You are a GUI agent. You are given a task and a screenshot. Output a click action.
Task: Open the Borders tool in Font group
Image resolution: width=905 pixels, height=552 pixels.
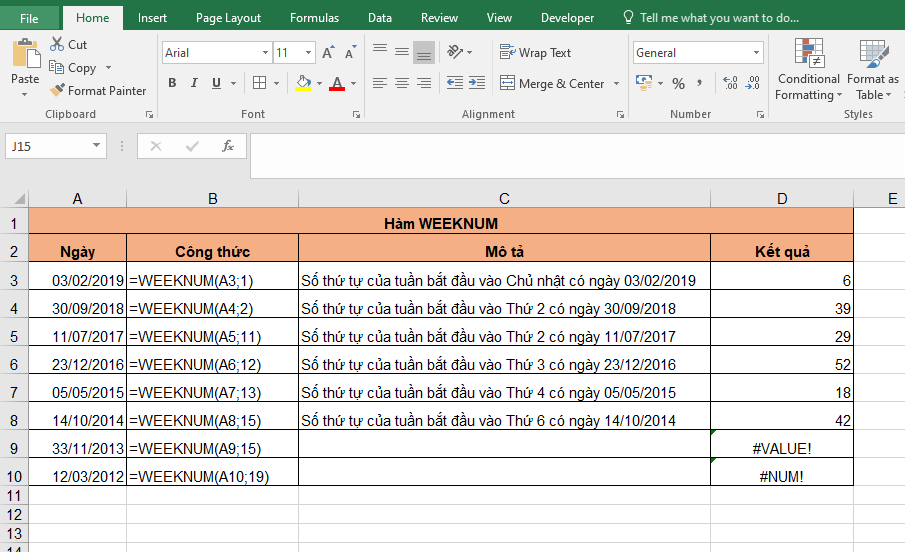260,83
